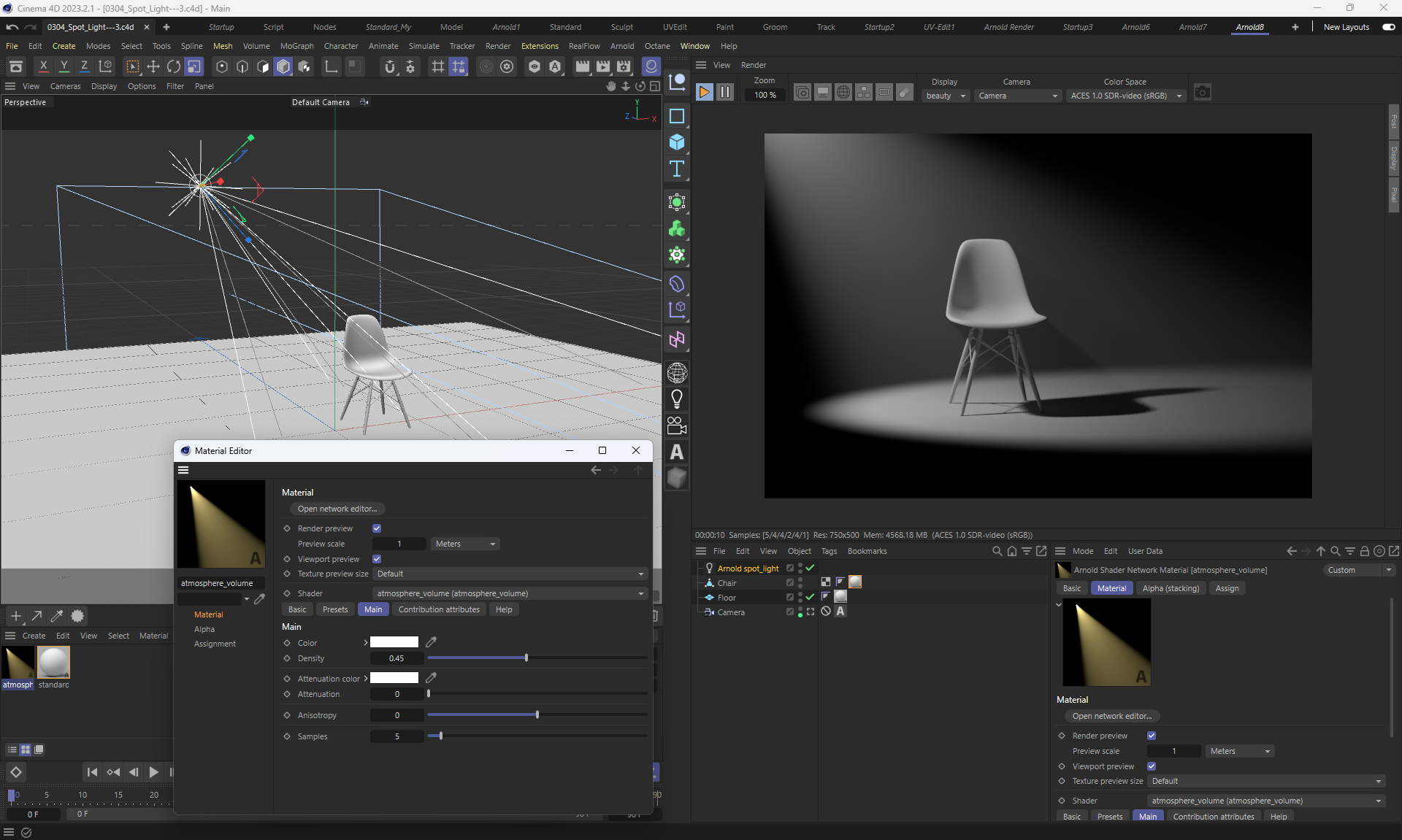This screenshot has width=1402, height=840.
Task: Click the Camera object icon in side palette
Action: [x=676, y=425]
